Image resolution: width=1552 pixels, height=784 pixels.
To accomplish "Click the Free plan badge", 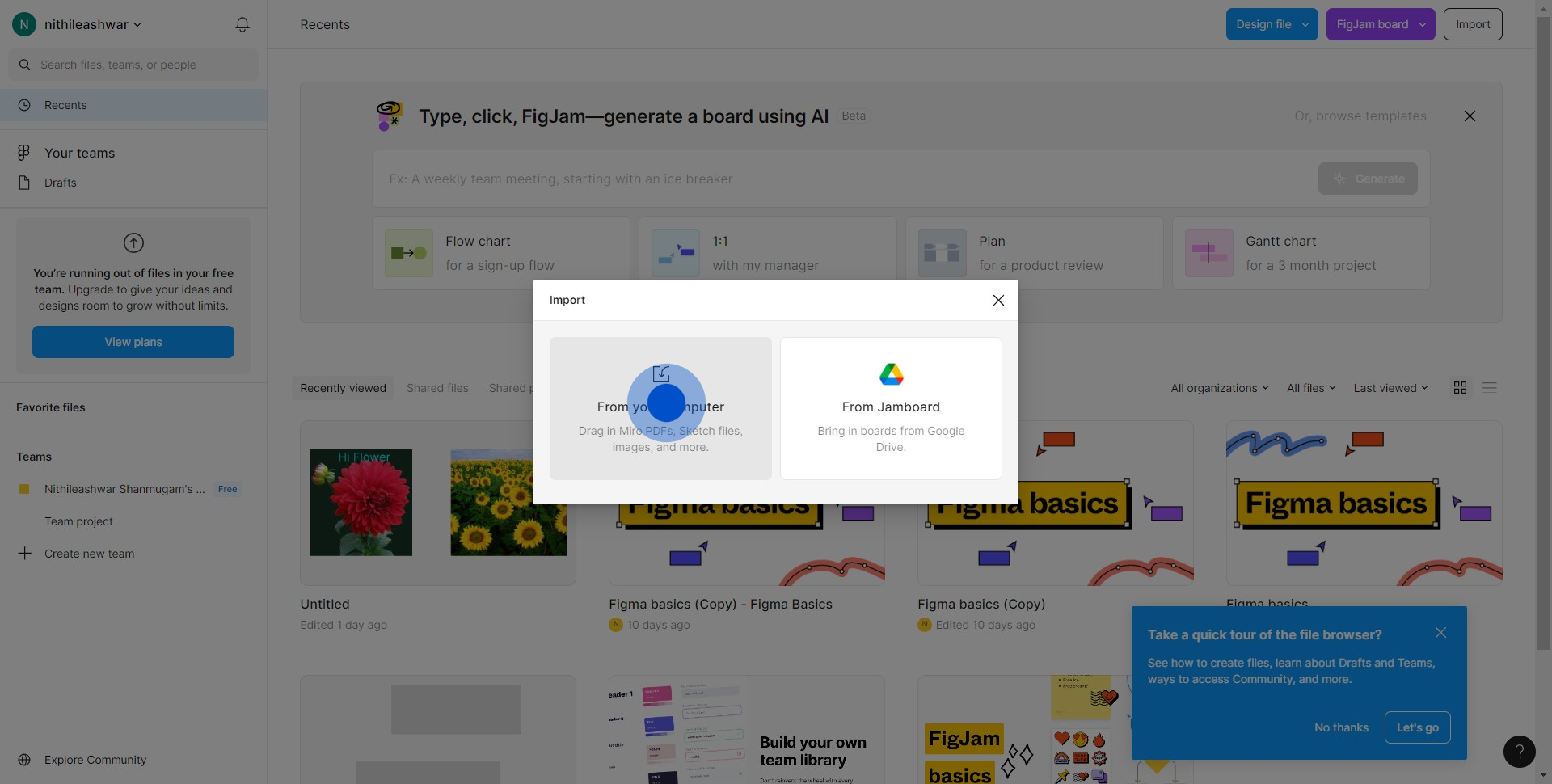I will pyautogui.click(x=228, y=489).
